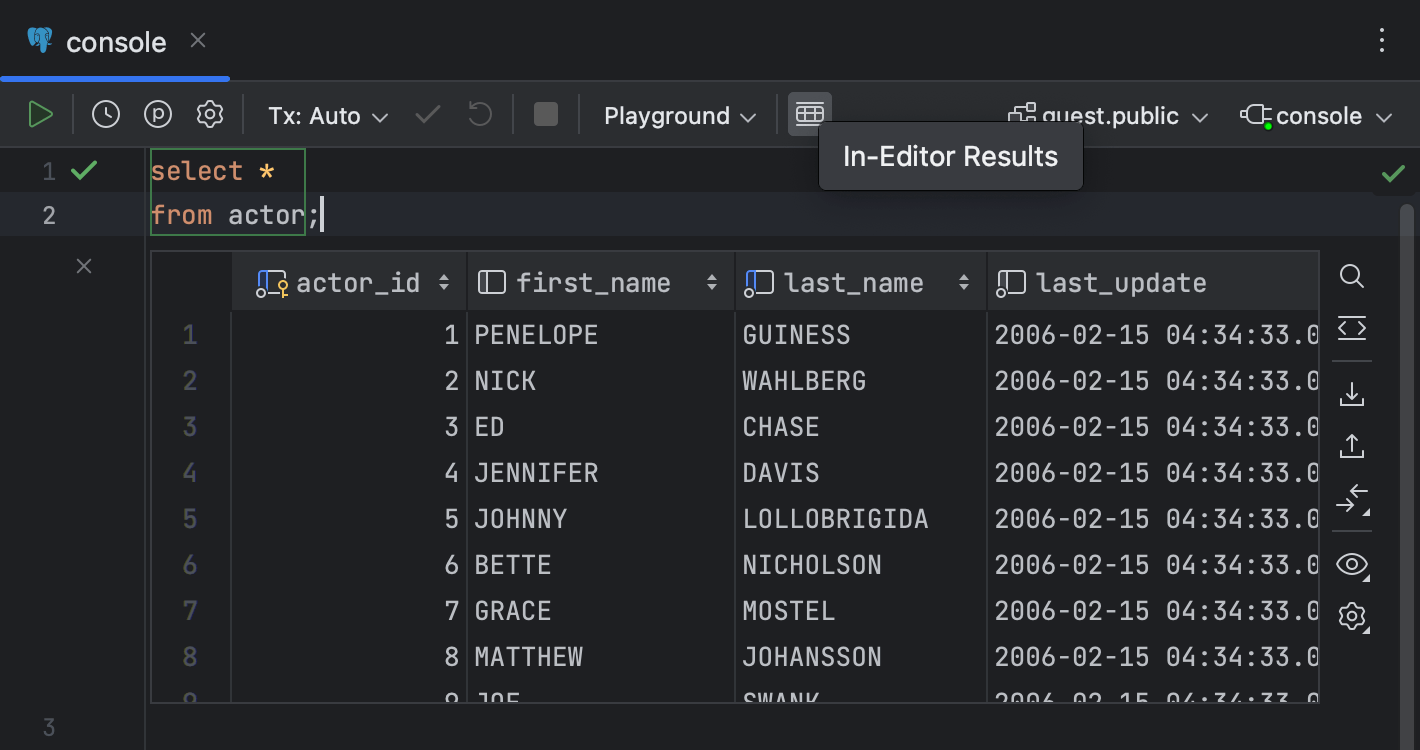The image size is (1420, 750).
Task: Open the compare data icon
Action: pos(1352,498)
